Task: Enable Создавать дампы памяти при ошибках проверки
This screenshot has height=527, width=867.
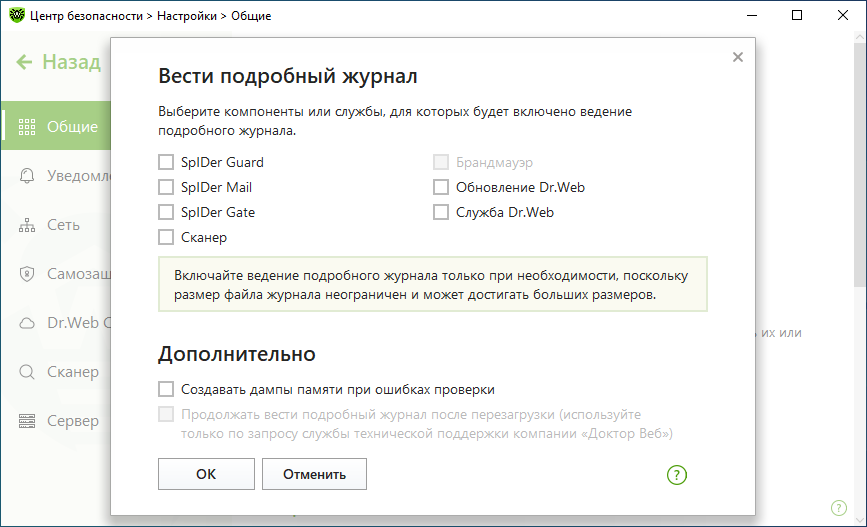Action: [x=166, y=389]
